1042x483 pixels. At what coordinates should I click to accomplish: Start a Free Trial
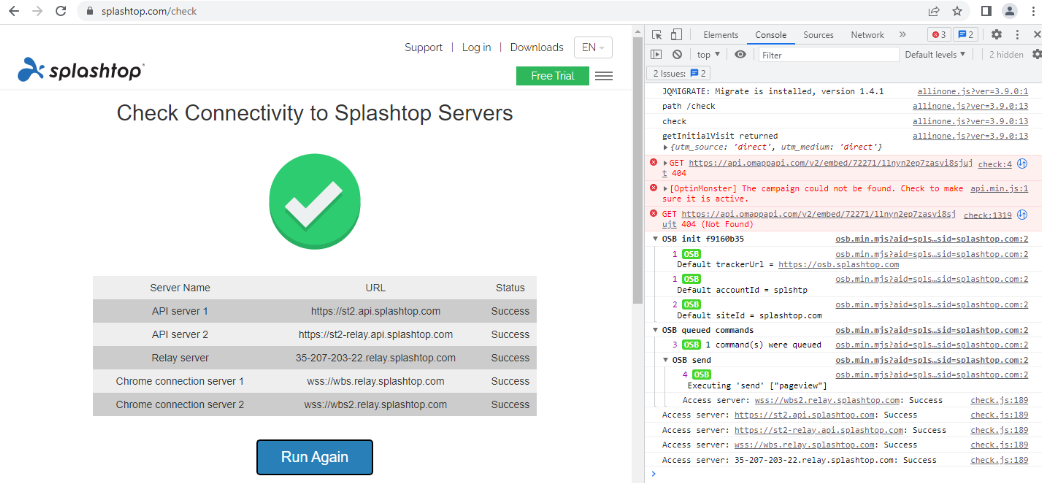552,76
